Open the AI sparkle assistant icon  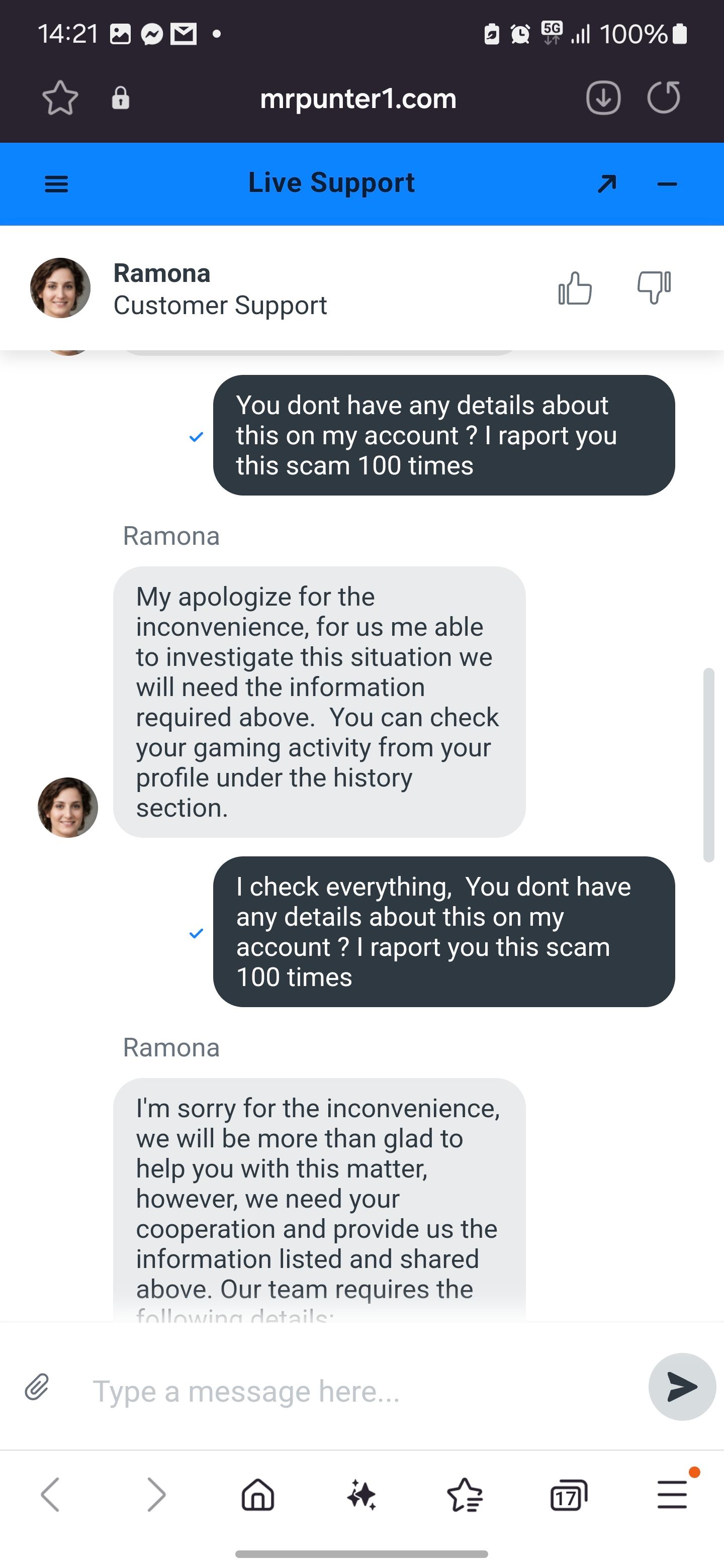click(x=361, y=1494)
